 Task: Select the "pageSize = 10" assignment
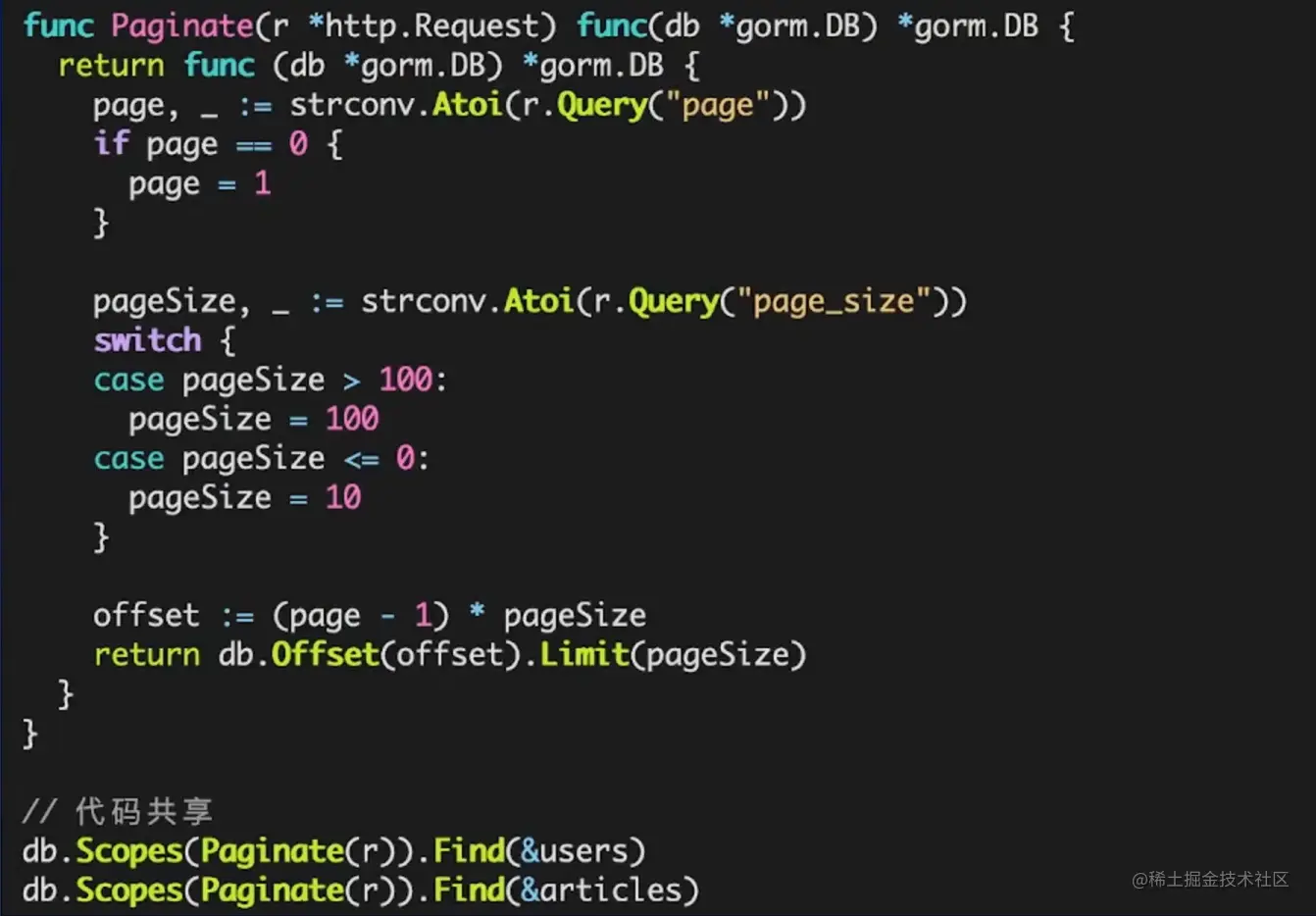245,498
